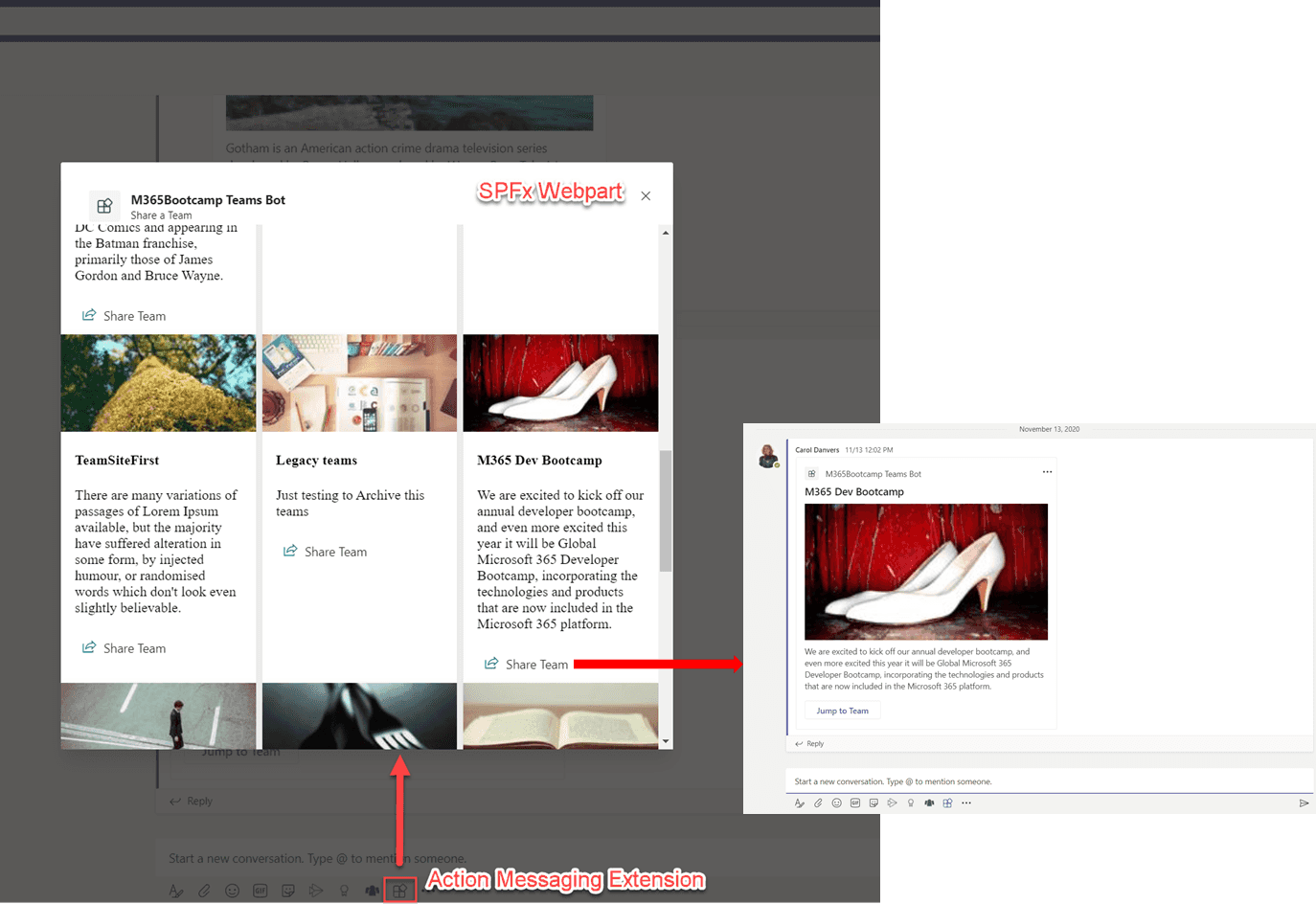Open Praise badge in the dimmed background toolbar
Viewport: 1316px width, 904px height.
coord(344,891)
